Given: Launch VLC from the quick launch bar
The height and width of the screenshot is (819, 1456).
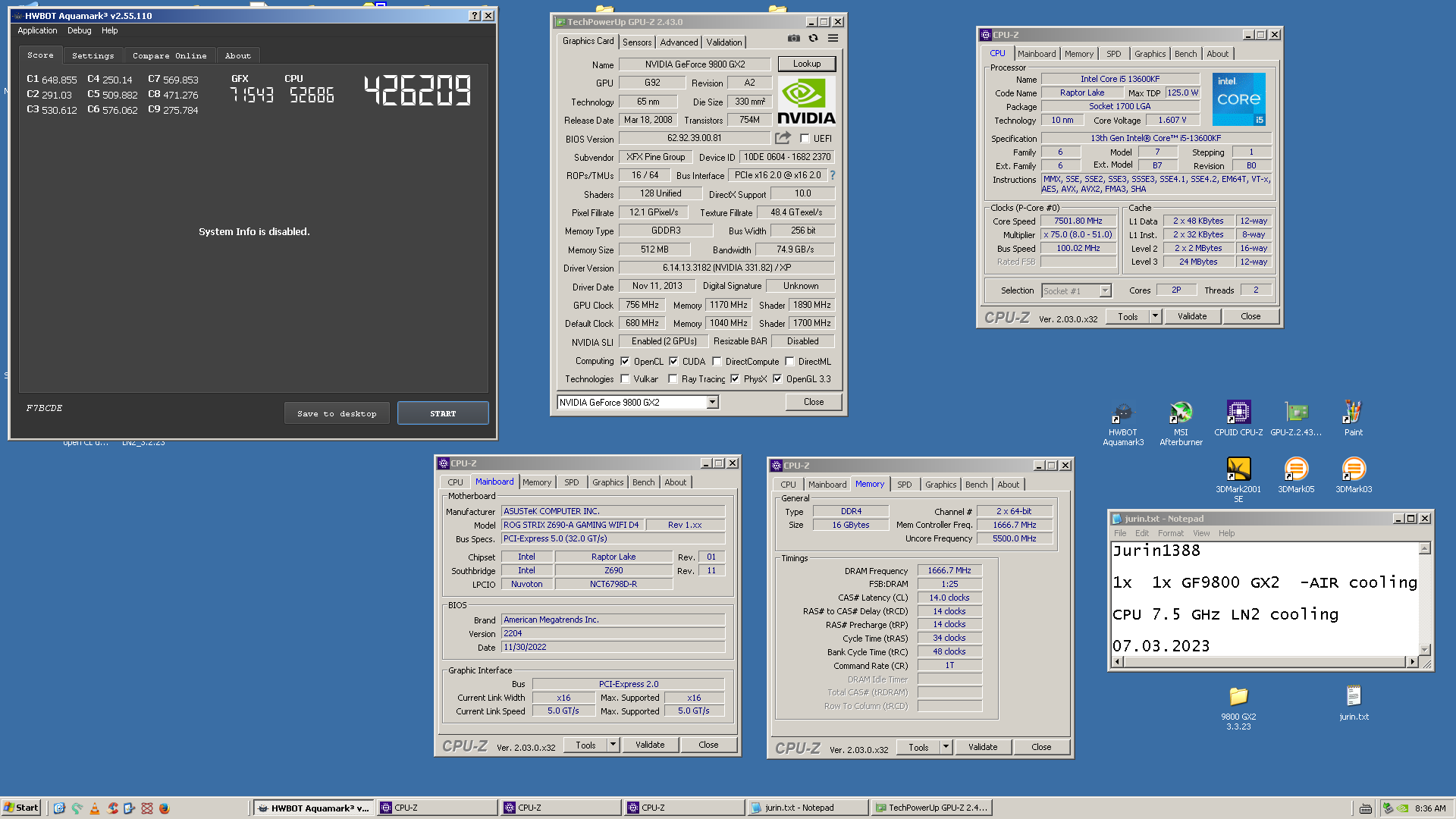Looking at the screenshot, I should 95,808.
